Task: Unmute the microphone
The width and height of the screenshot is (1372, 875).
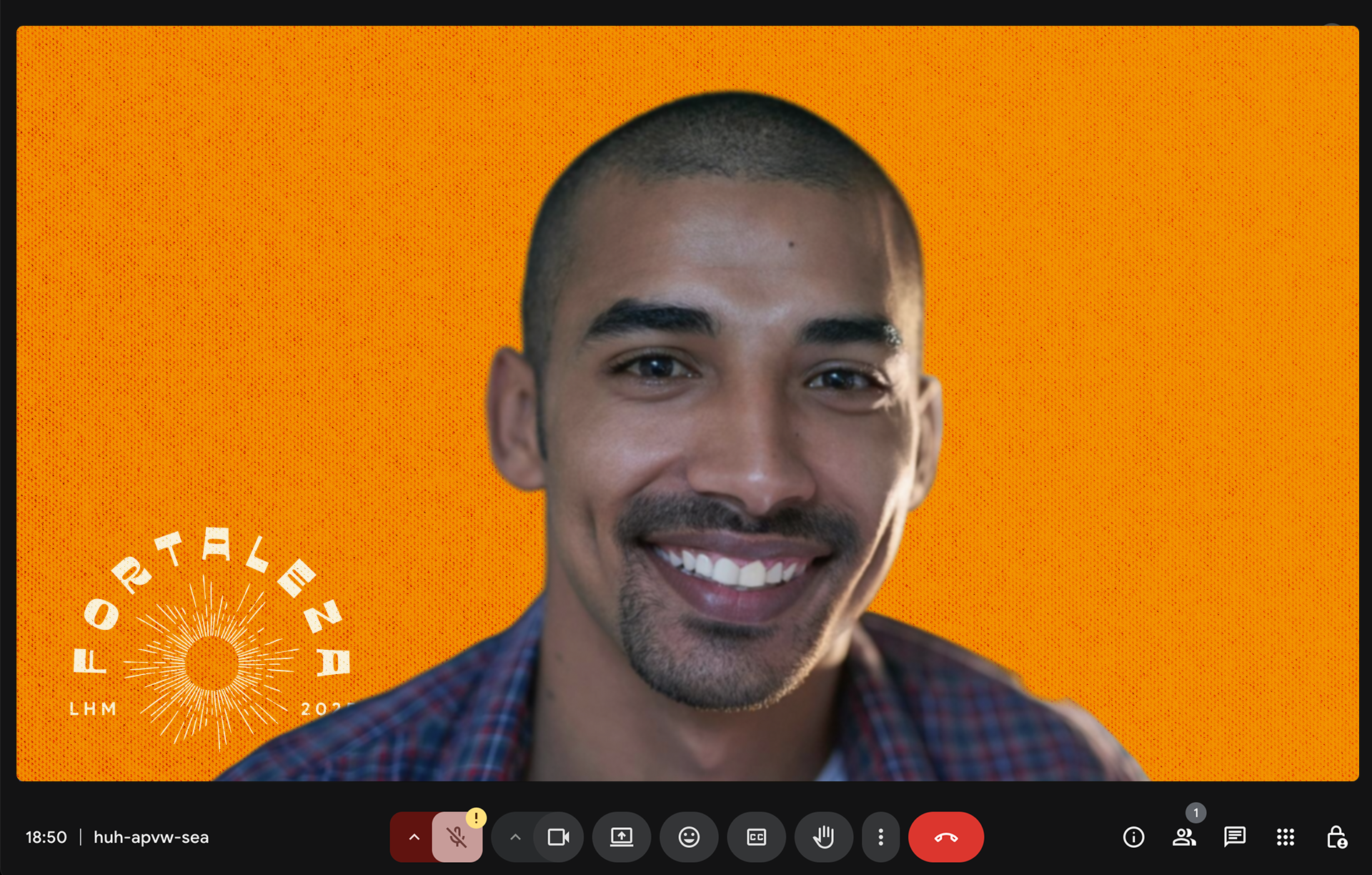Action: (x=457, y=837)
